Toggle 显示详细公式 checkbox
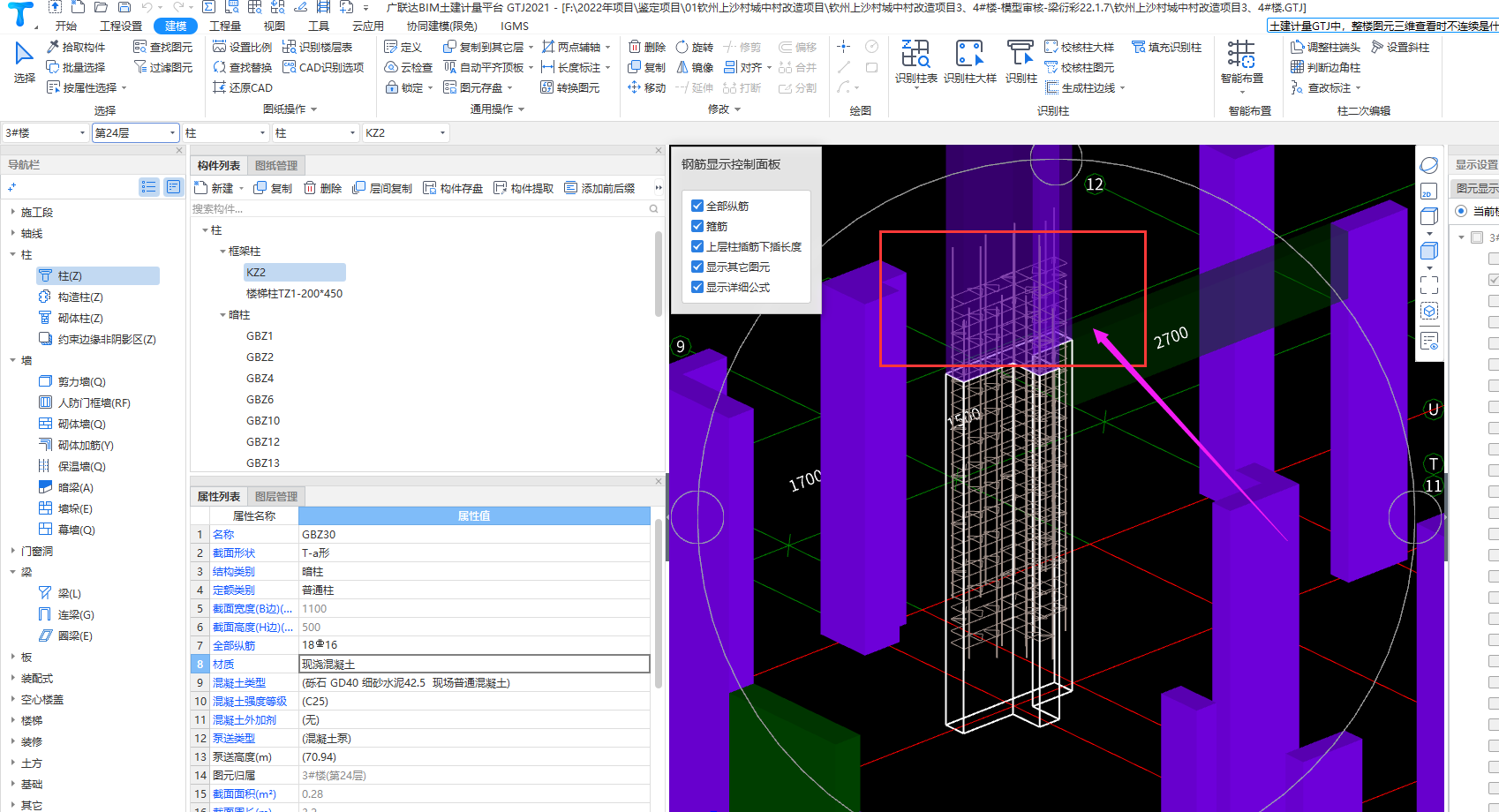The width and height of the screenshot is (1499, 812). pos(697,287)
